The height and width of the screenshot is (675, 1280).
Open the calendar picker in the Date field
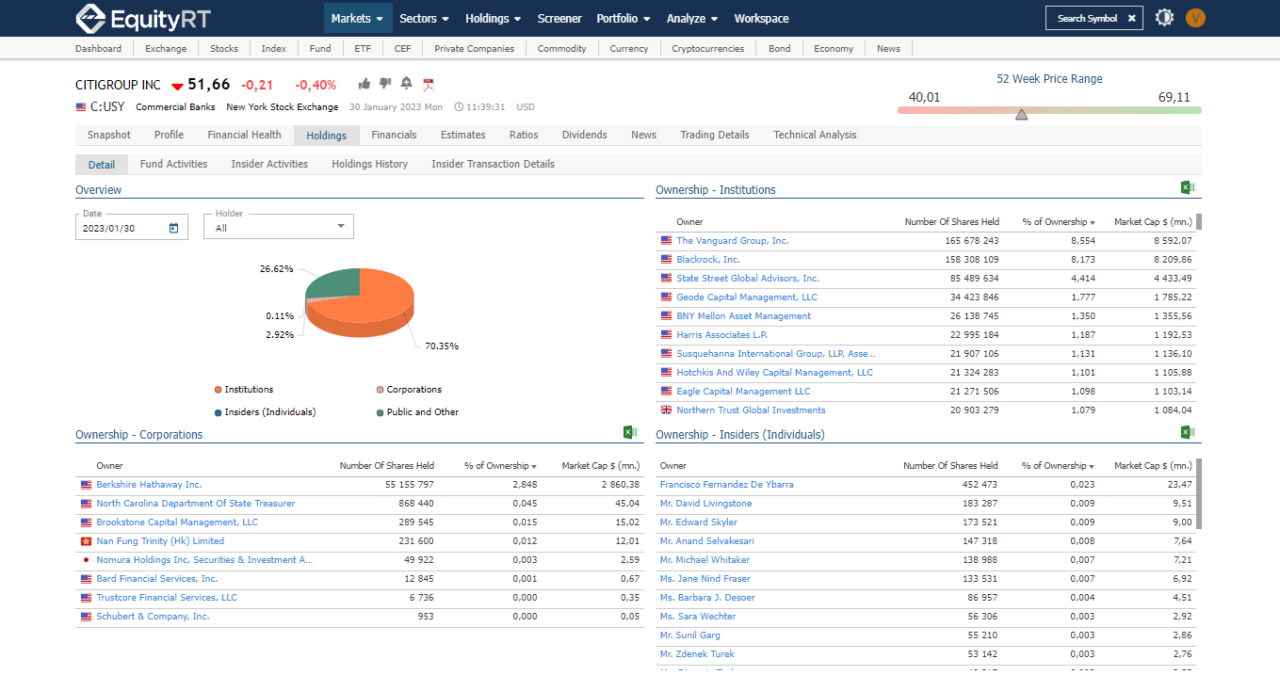173,228
